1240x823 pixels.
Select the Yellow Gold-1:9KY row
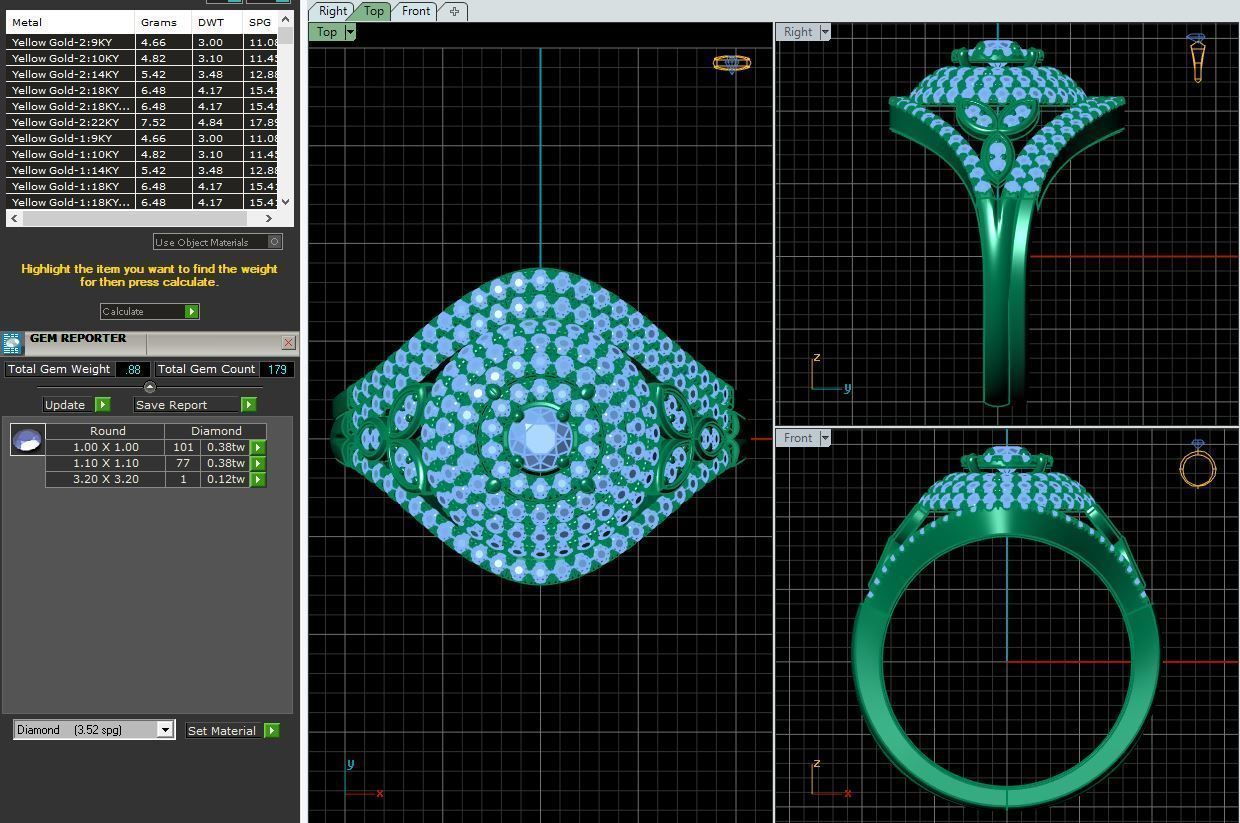(x=142, y=139)
